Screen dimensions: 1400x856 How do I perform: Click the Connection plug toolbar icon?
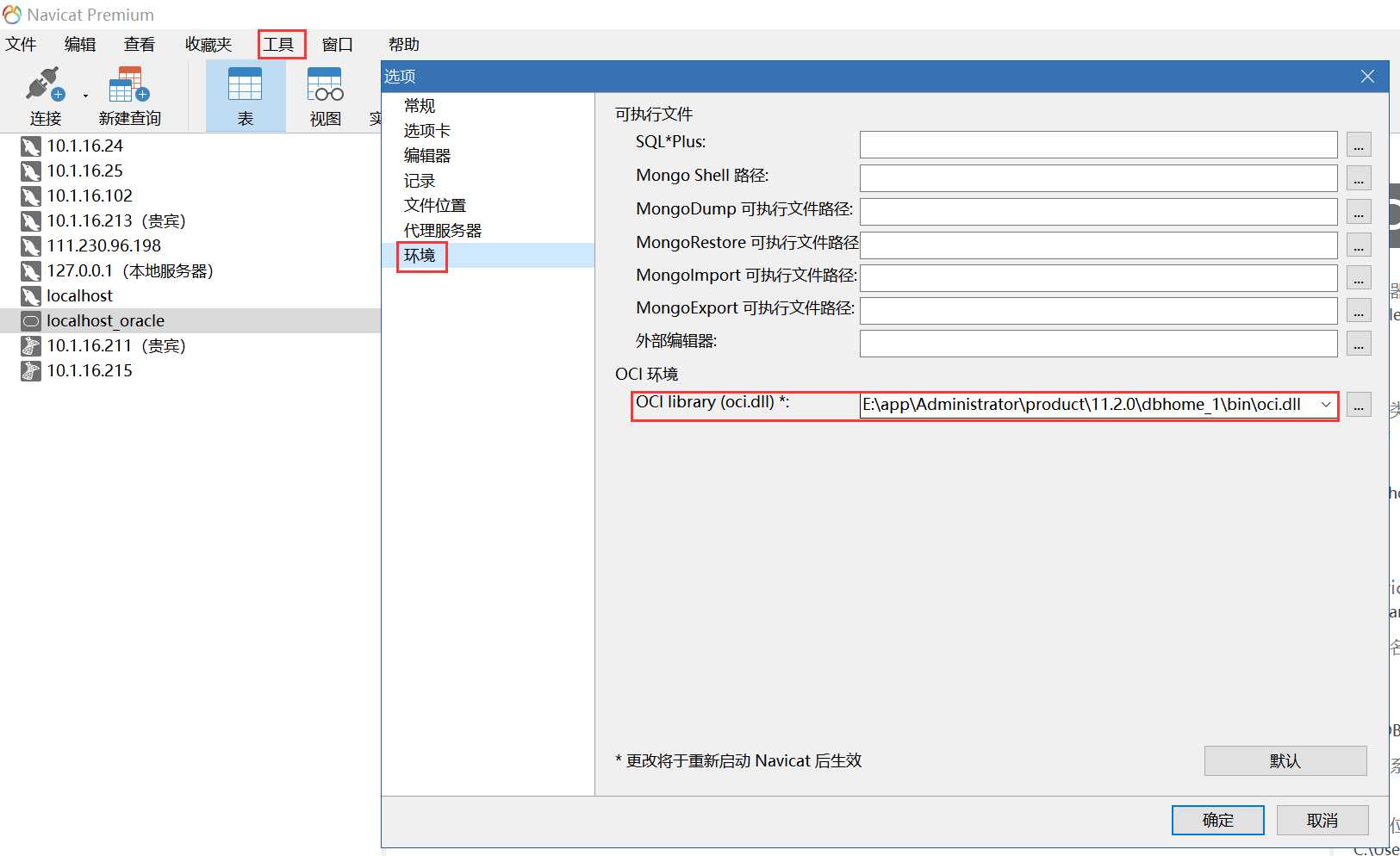point(45,84)
